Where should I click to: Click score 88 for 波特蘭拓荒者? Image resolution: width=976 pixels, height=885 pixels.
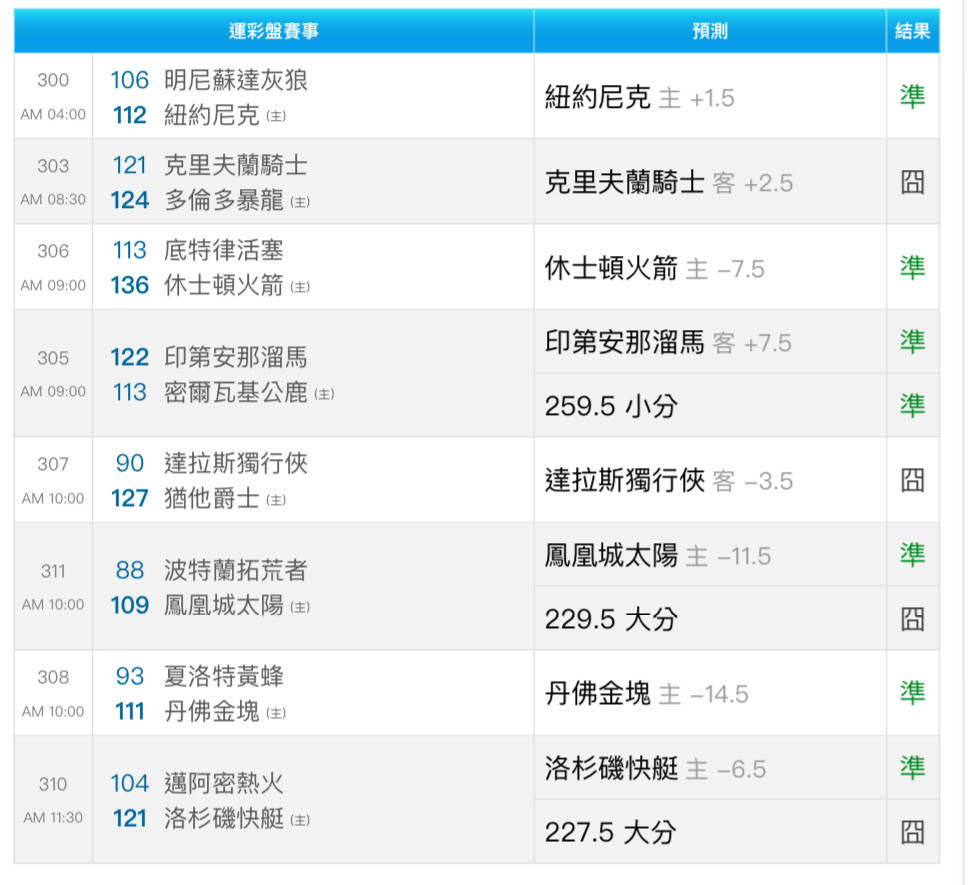click(129, 570)
